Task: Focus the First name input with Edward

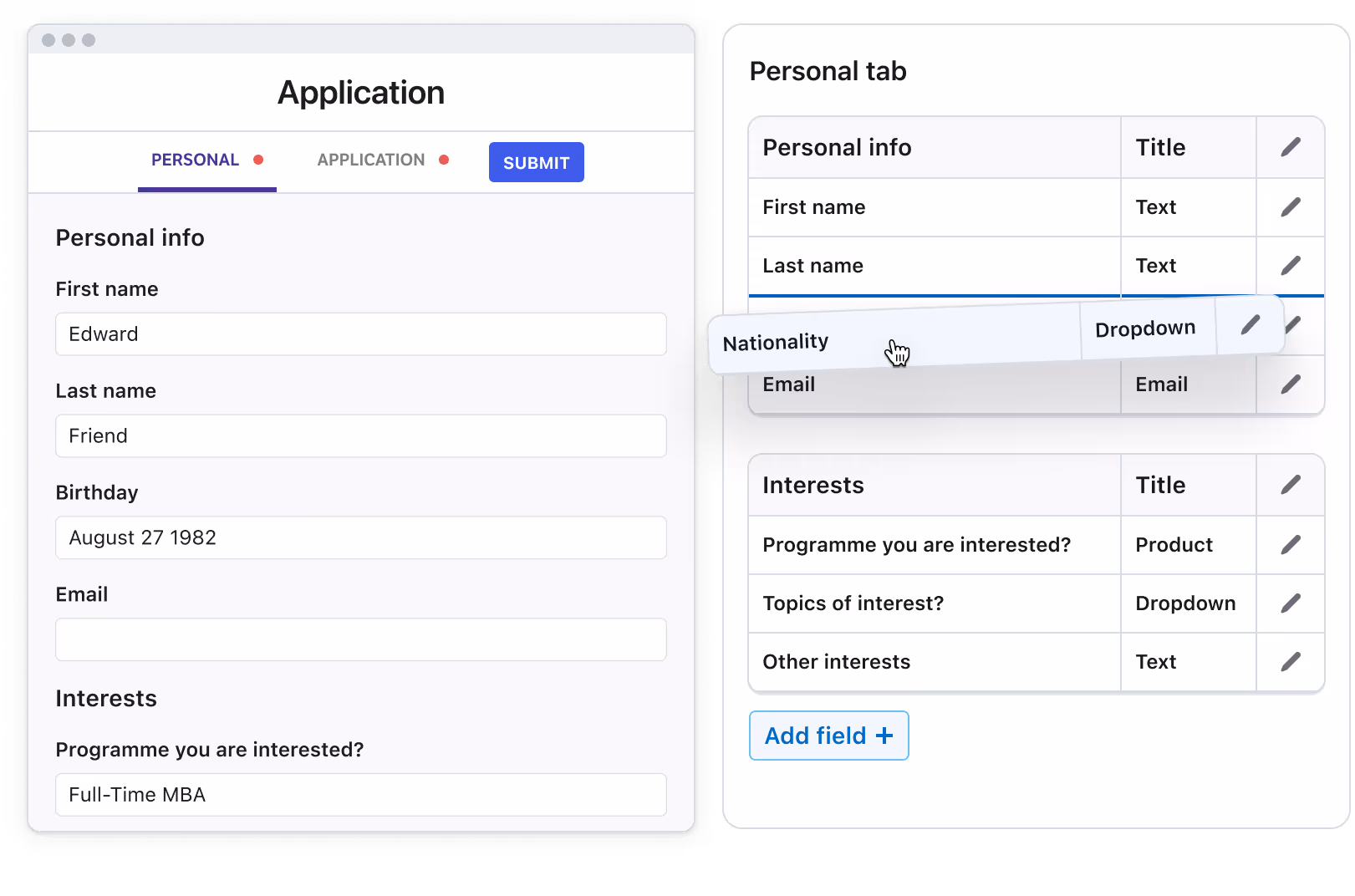Action: coord(360,334)
